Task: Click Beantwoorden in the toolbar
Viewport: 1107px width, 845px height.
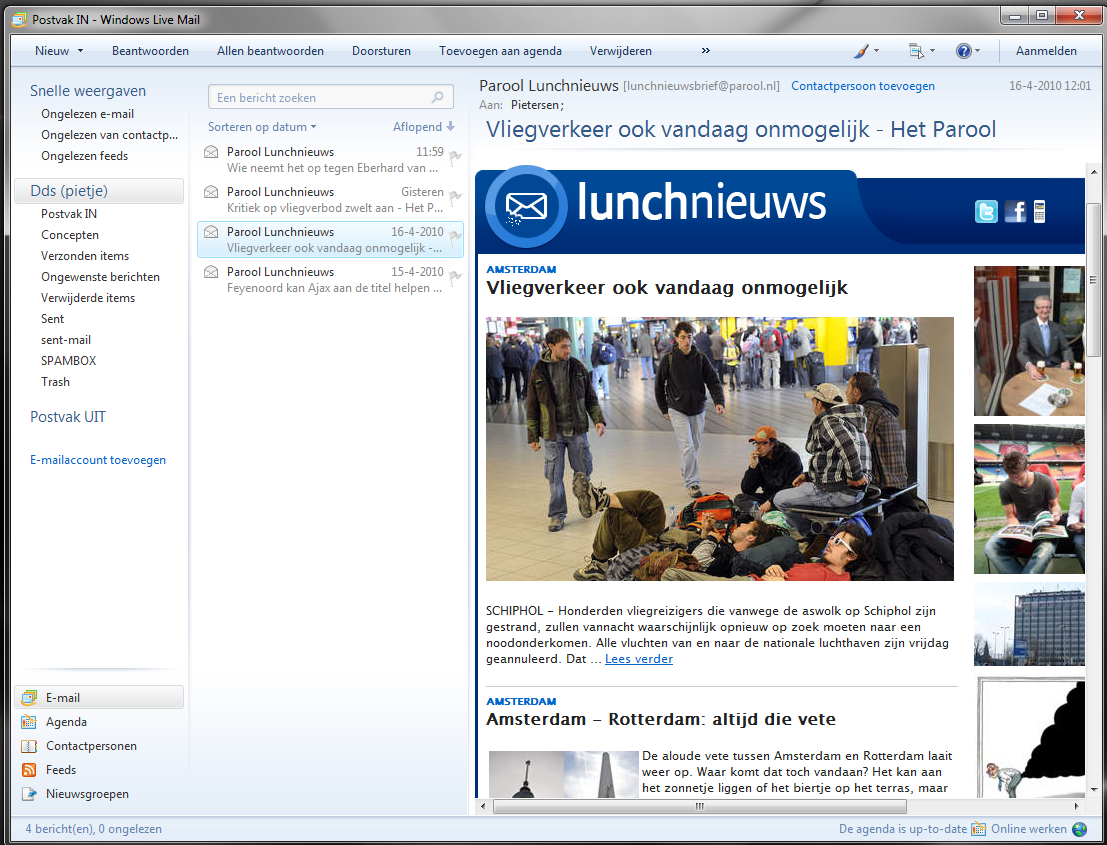Action: pyautogui.click(x=150, y=51)
